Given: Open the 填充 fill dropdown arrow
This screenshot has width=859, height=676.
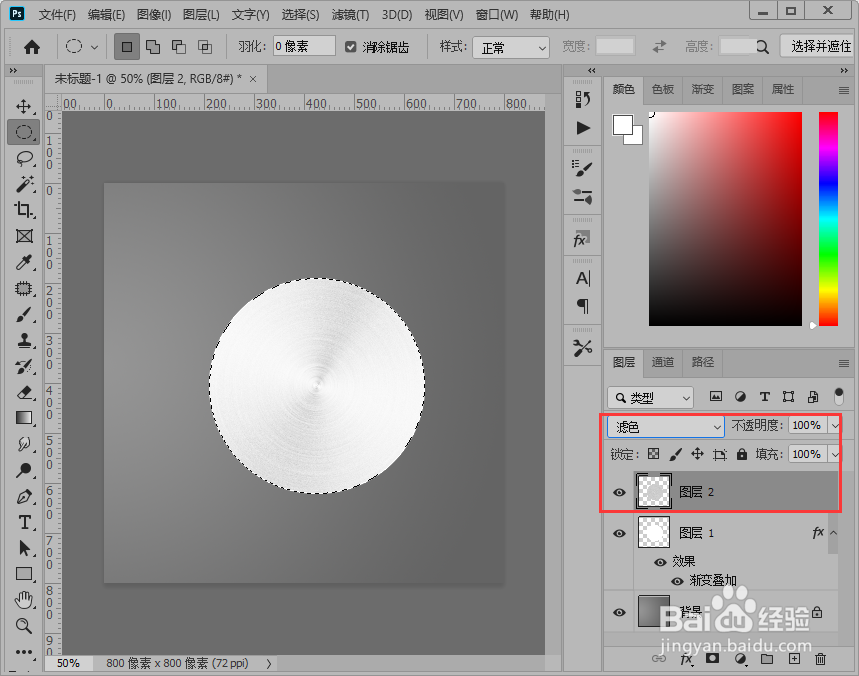Looking at the screenshot, I should pos(835,454).
